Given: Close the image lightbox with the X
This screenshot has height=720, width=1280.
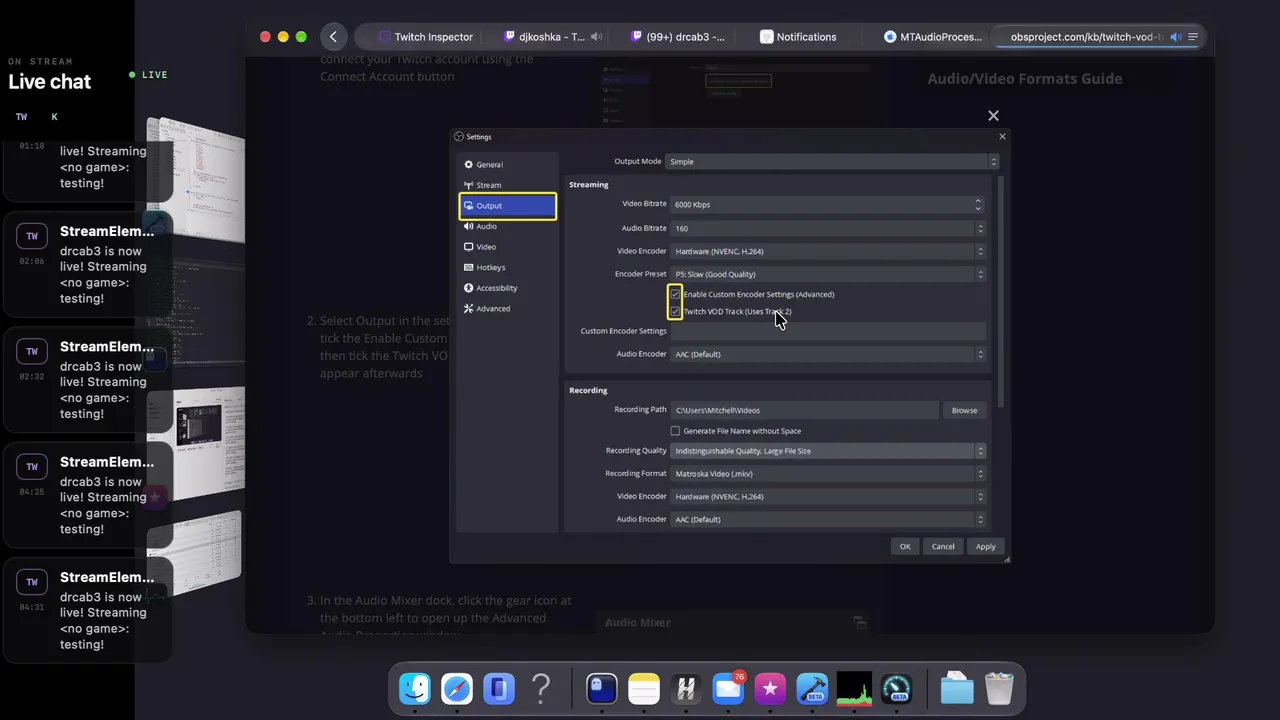Looking at the screenshot, I should (x=993, y=116).
